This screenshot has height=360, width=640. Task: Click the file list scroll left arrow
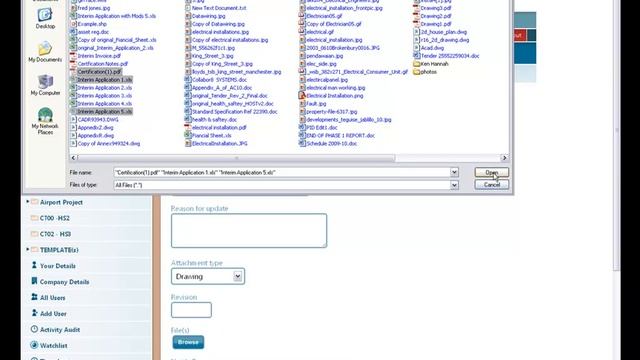[73, 158]
